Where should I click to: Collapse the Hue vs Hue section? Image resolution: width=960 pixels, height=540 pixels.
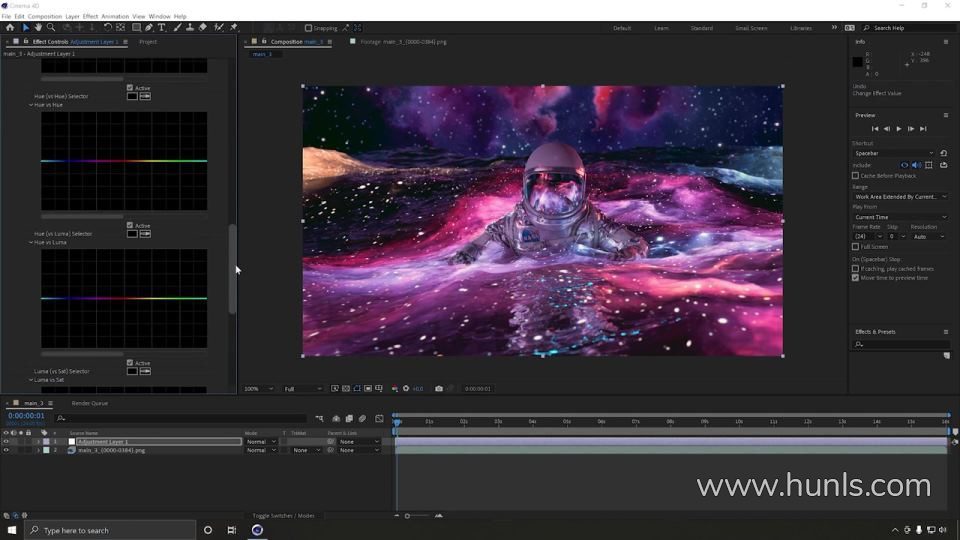pyautogui.click(x=31, y=105)
